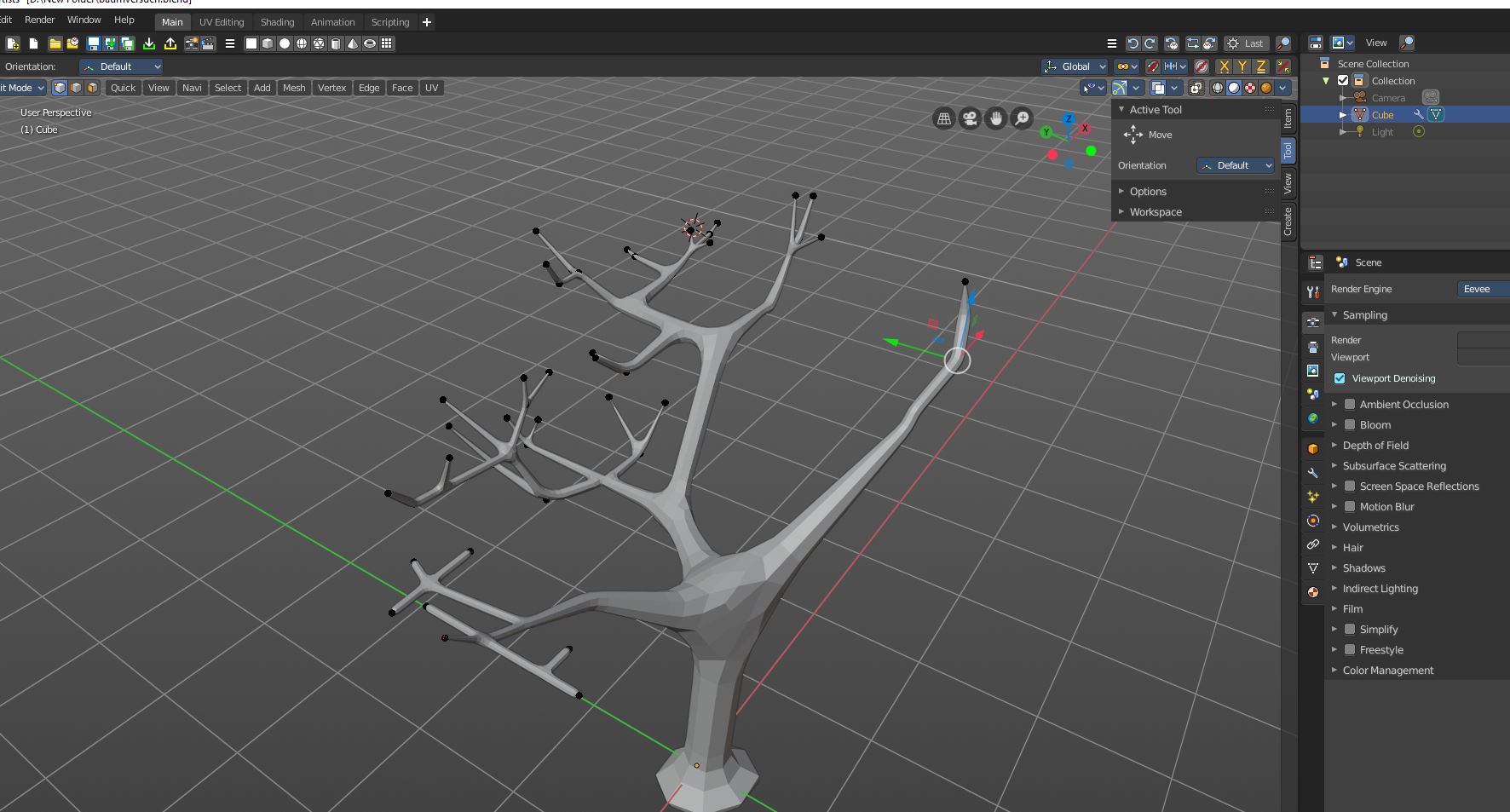Open the Particles properties tab
The image size is (1510, 812).
tap(1313, 497)
